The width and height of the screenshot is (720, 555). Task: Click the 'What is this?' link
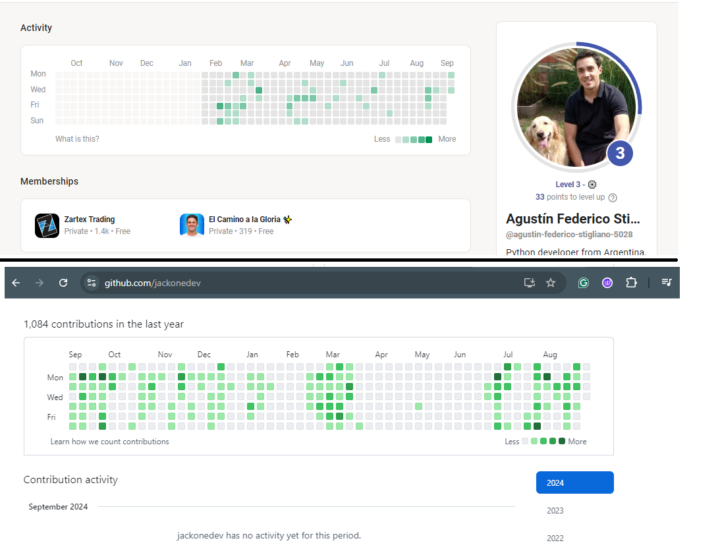pos(77,139)
